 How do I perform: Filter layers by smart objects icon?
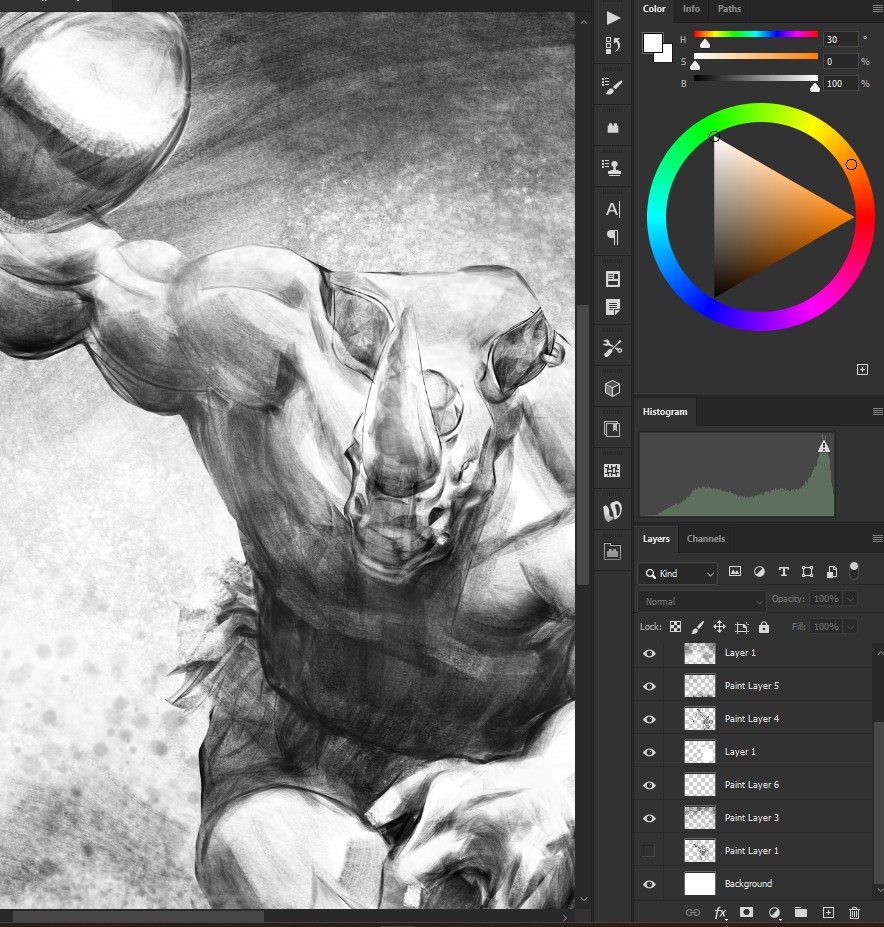(x=831, y=571)
